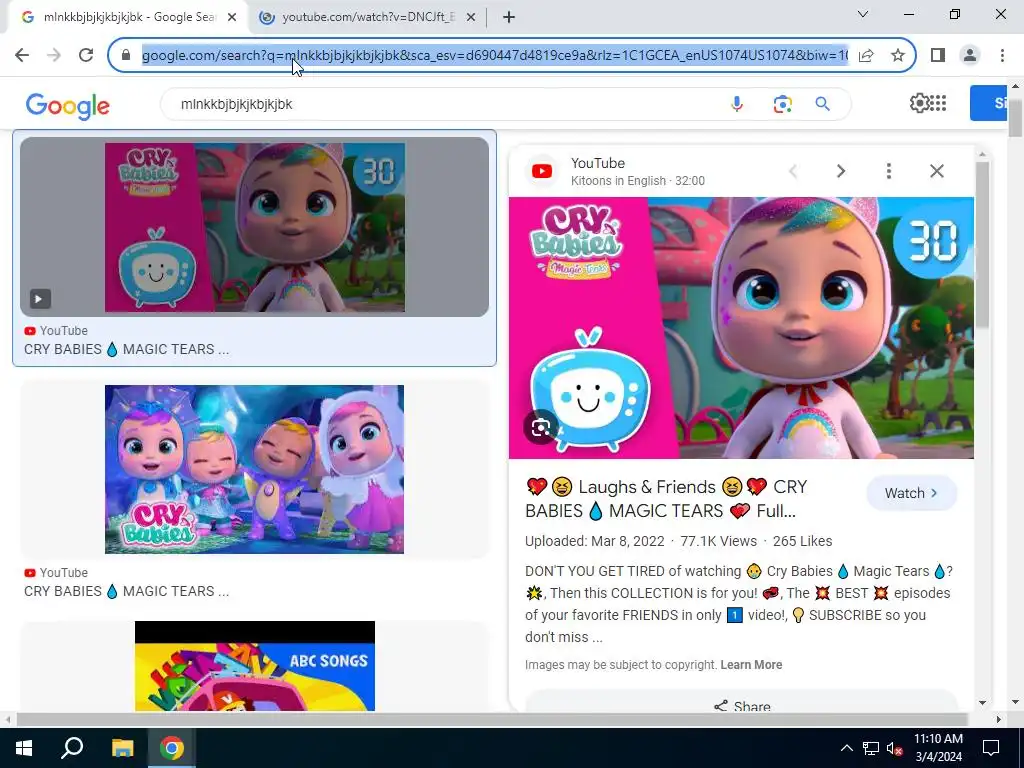Open the Chrome profile avatar
The width and height of the screenshot is (1024, 768).
(x=970, y=55)
